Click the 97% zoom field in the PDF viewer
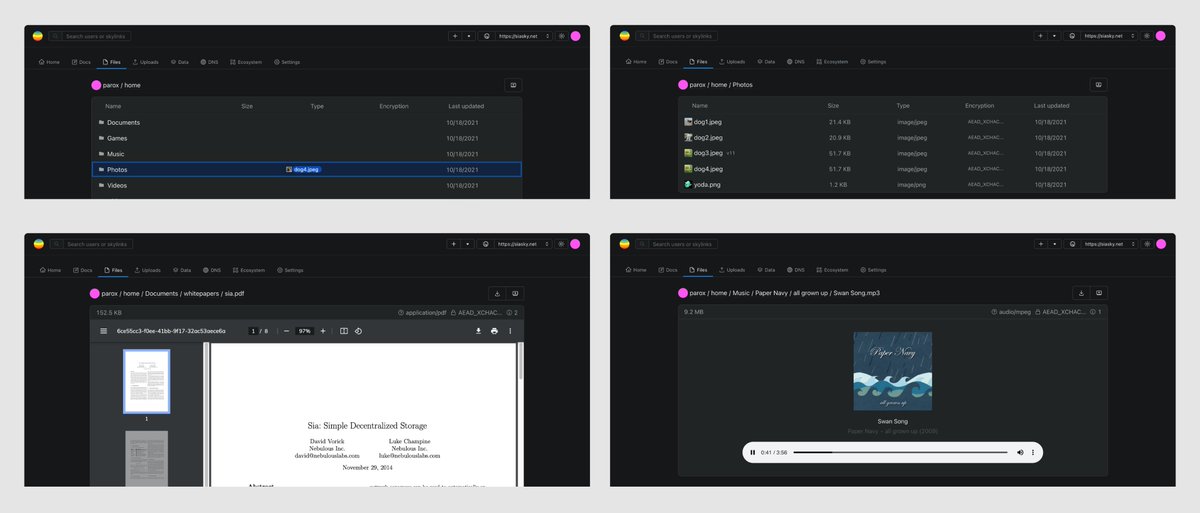The height and width of the screenshot is (513, 1200). (304, 331)
